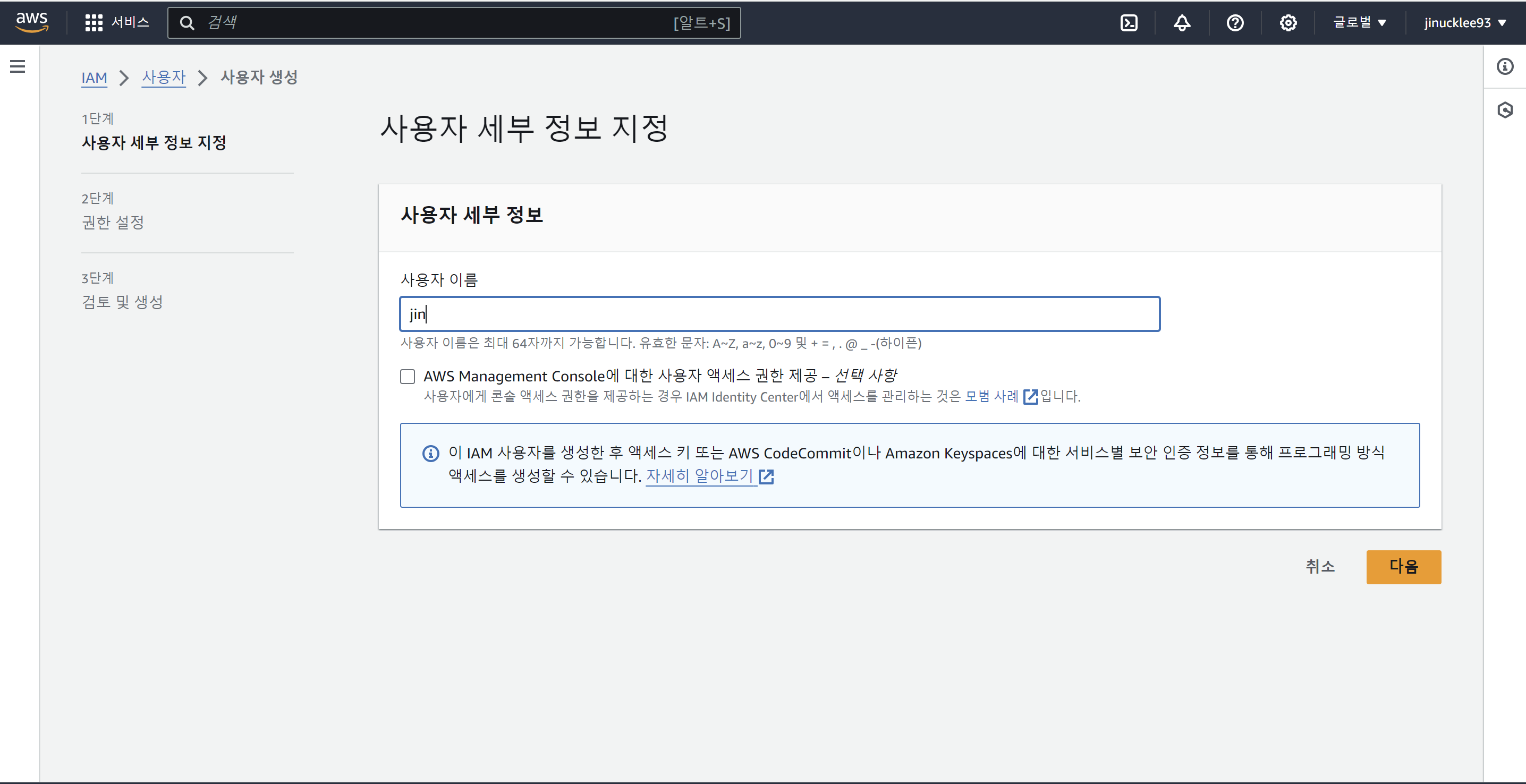Open the 자세히 알아보기 learn more link
Screen dimensions: 1526x784
click(710, 476)
